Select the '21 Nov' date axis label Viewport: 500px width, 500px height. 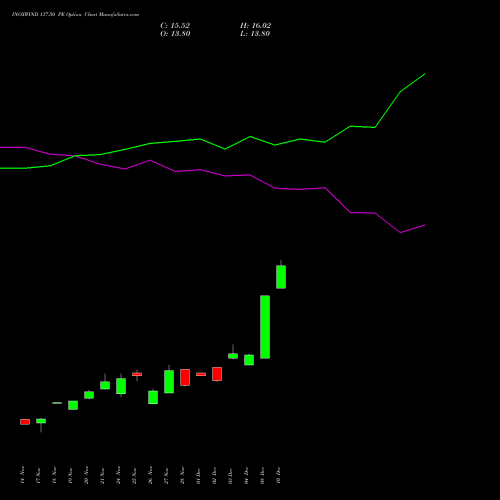click(102, 475)
